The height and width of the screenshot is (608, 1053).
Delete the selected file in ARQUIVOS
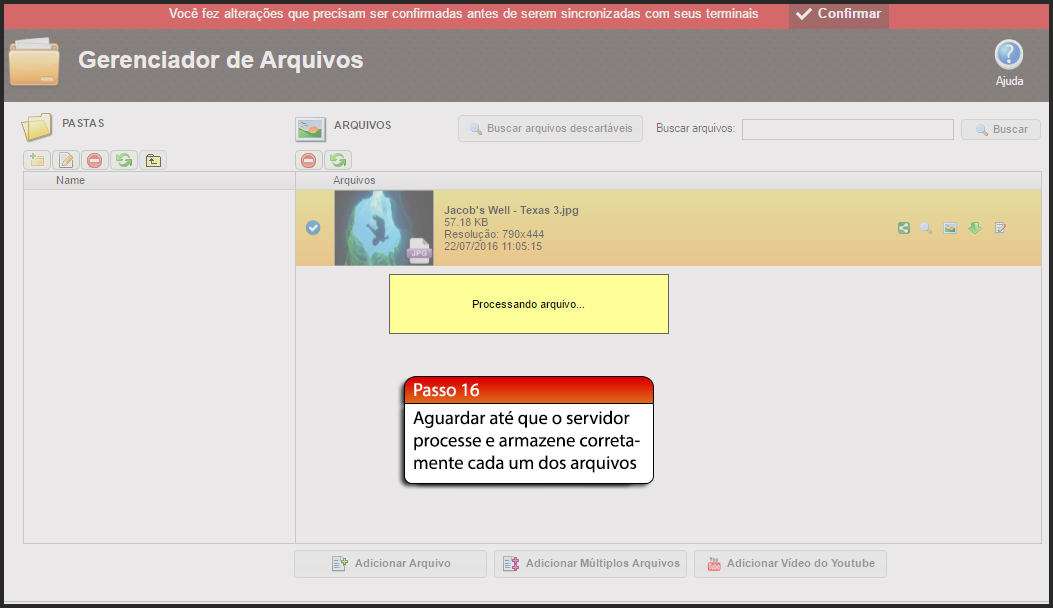point(309,160)
